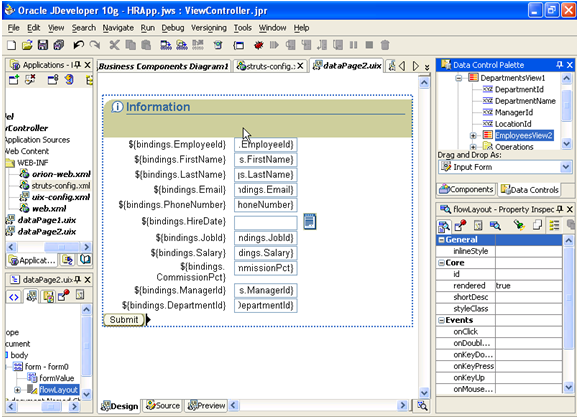Viewport: 578px width, 417px height.
Task: Click the Garbage collection trash icon
Action: [385, 45]
